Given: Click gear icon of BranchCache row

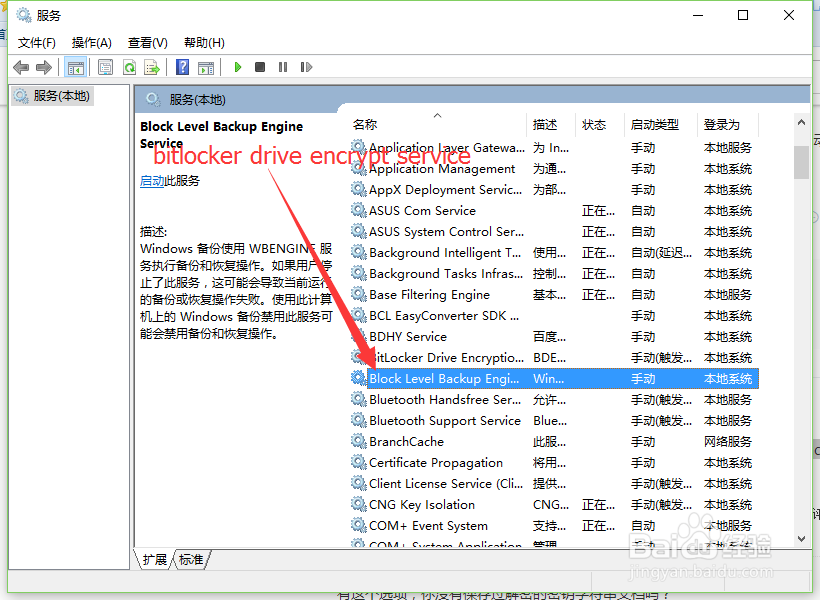Looking at the screenshot, I should pyautogui.click(x=358, y=441).
